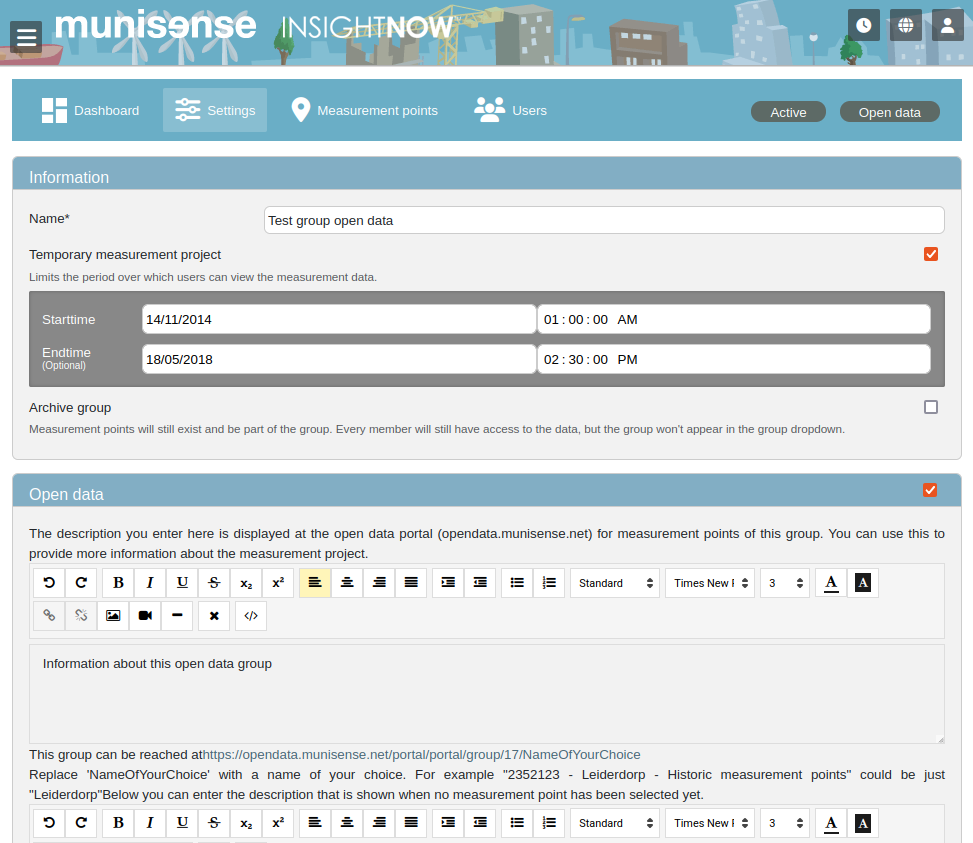
Task: Open code view in the upper editor
Action: [251, 616]
